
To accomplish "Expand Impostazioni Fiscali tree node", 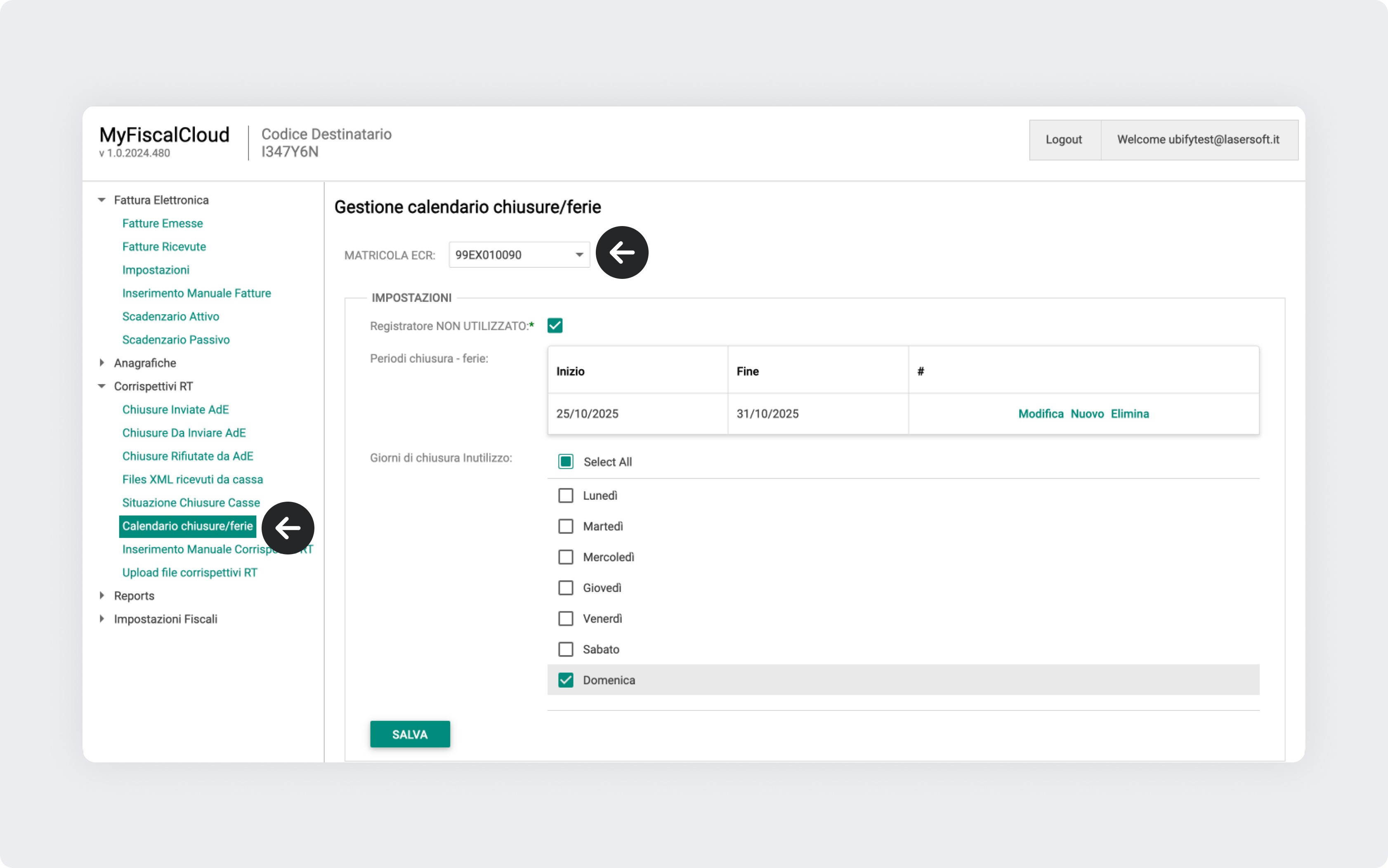I will (x=102, y=619).
